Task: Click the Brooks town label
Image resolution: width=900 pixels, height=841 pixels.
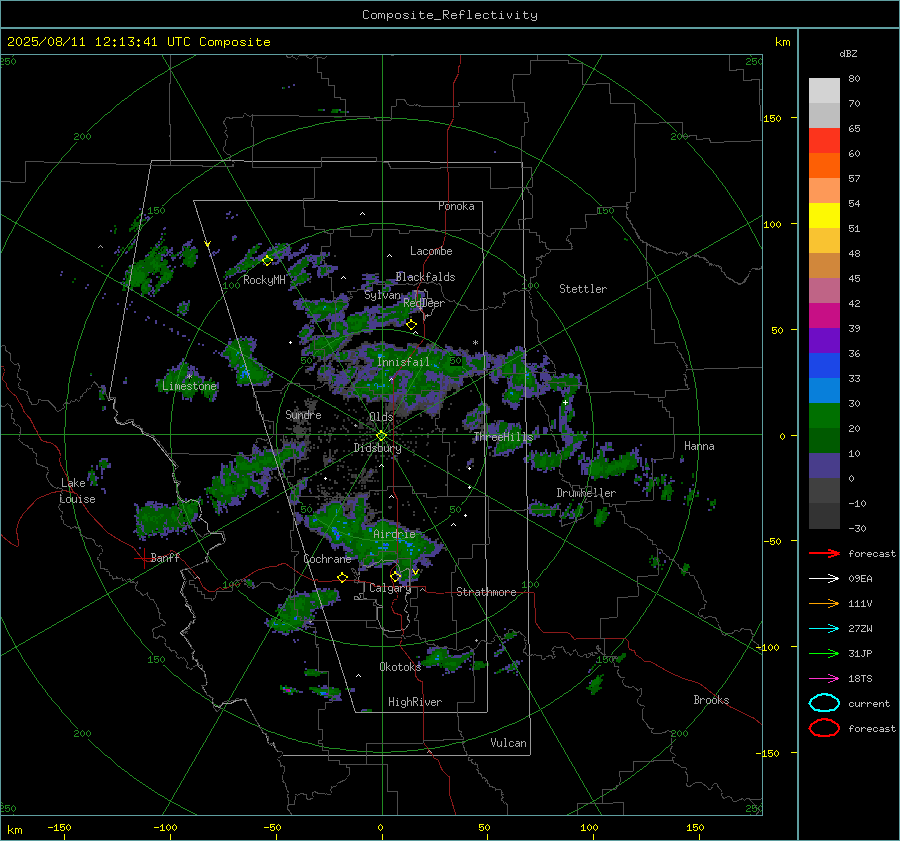Action: pos(711,700)
